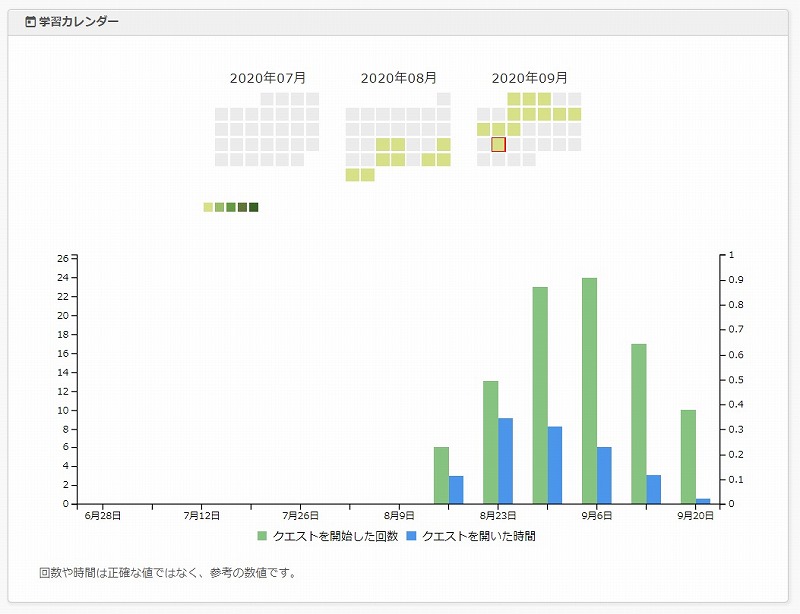The height and width of the screenshot is (614, 800).
Task: Pick the lightest green legend swatch
Action: click(x=208, y=207)
